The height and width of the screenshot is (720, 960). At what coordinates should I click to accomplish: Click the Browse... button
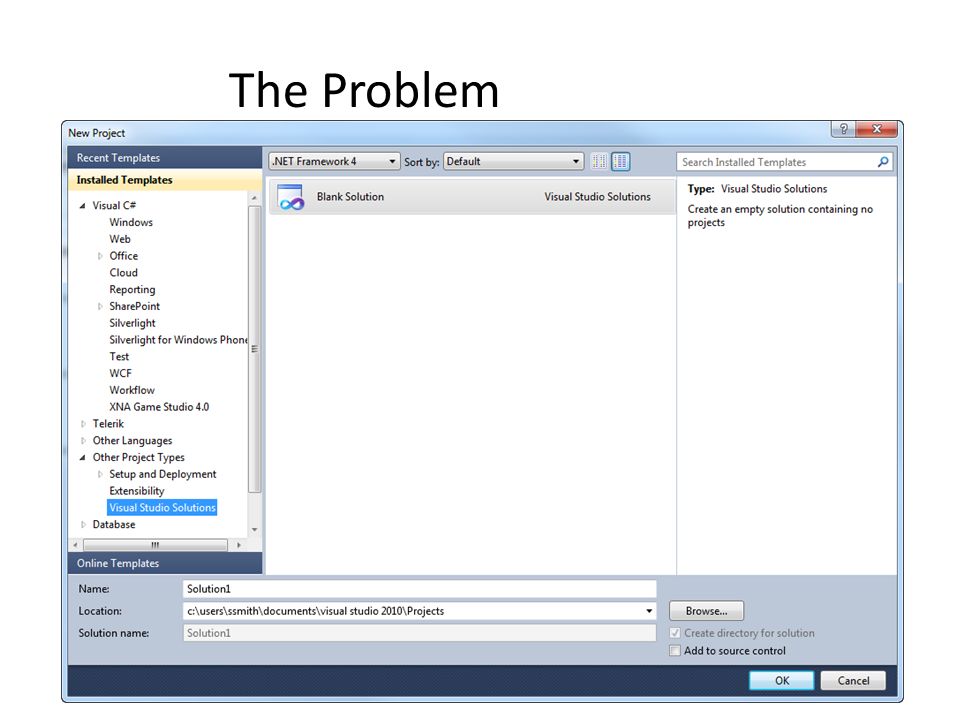click(x=707, y=611)
